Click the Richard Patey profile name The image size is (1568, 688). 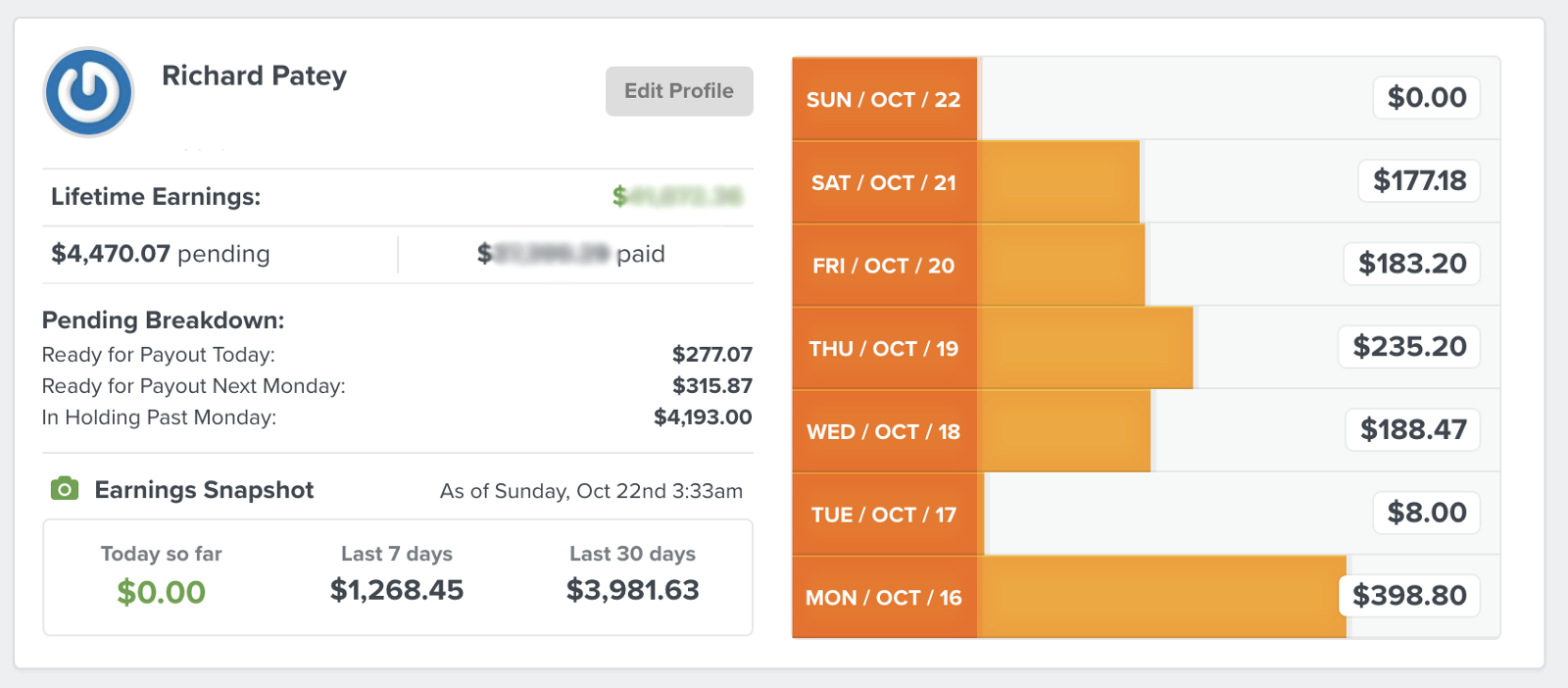pyautogui.click(x=254, y=75)
